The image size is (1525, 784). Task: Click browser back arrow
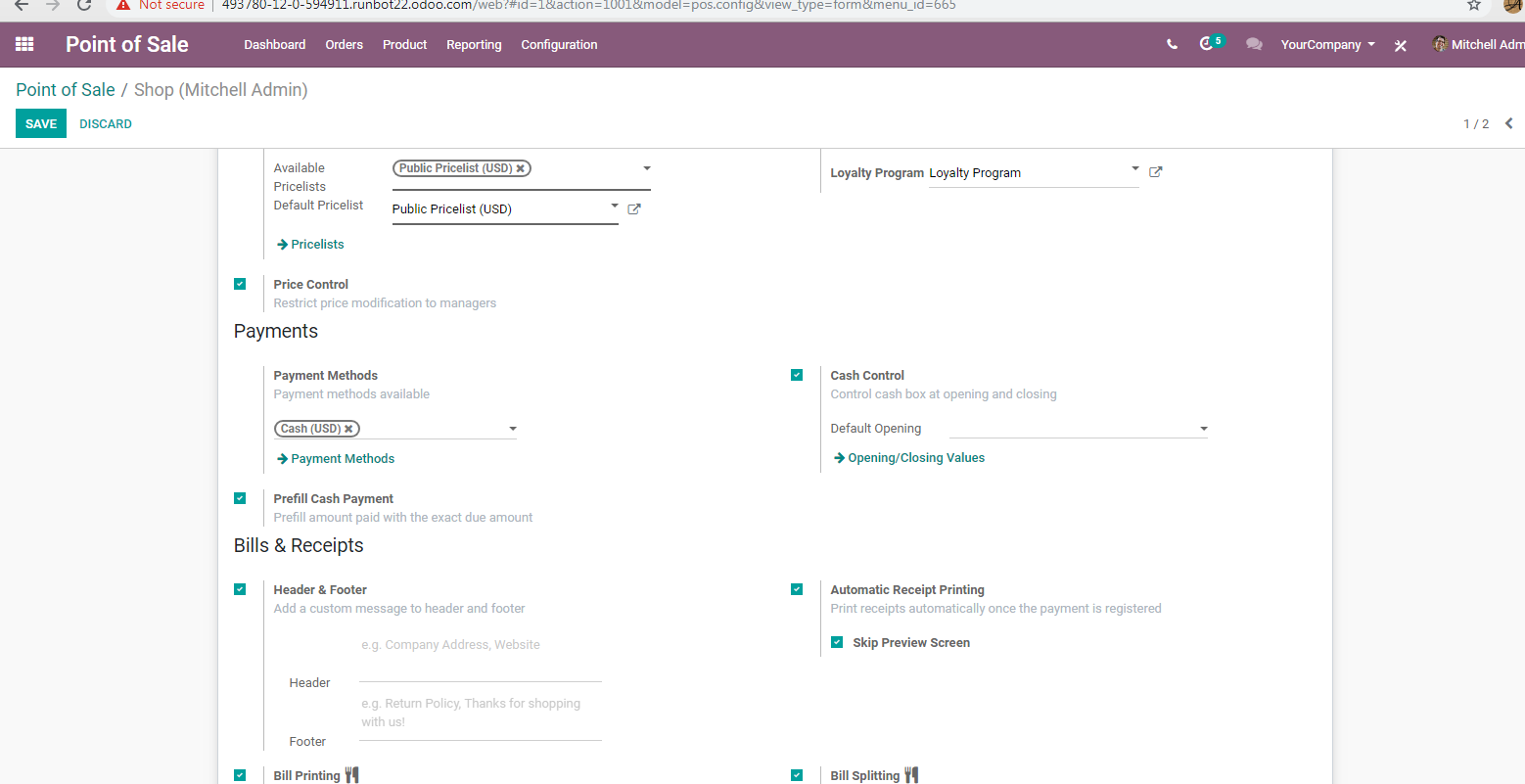point(22,5)
